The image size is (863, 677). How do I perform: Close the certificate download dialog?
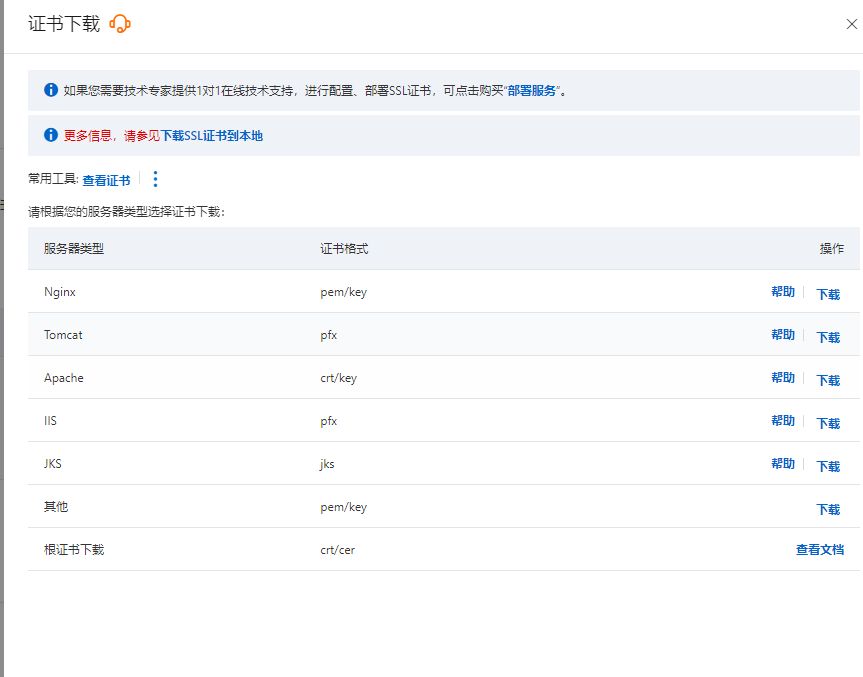851,24
